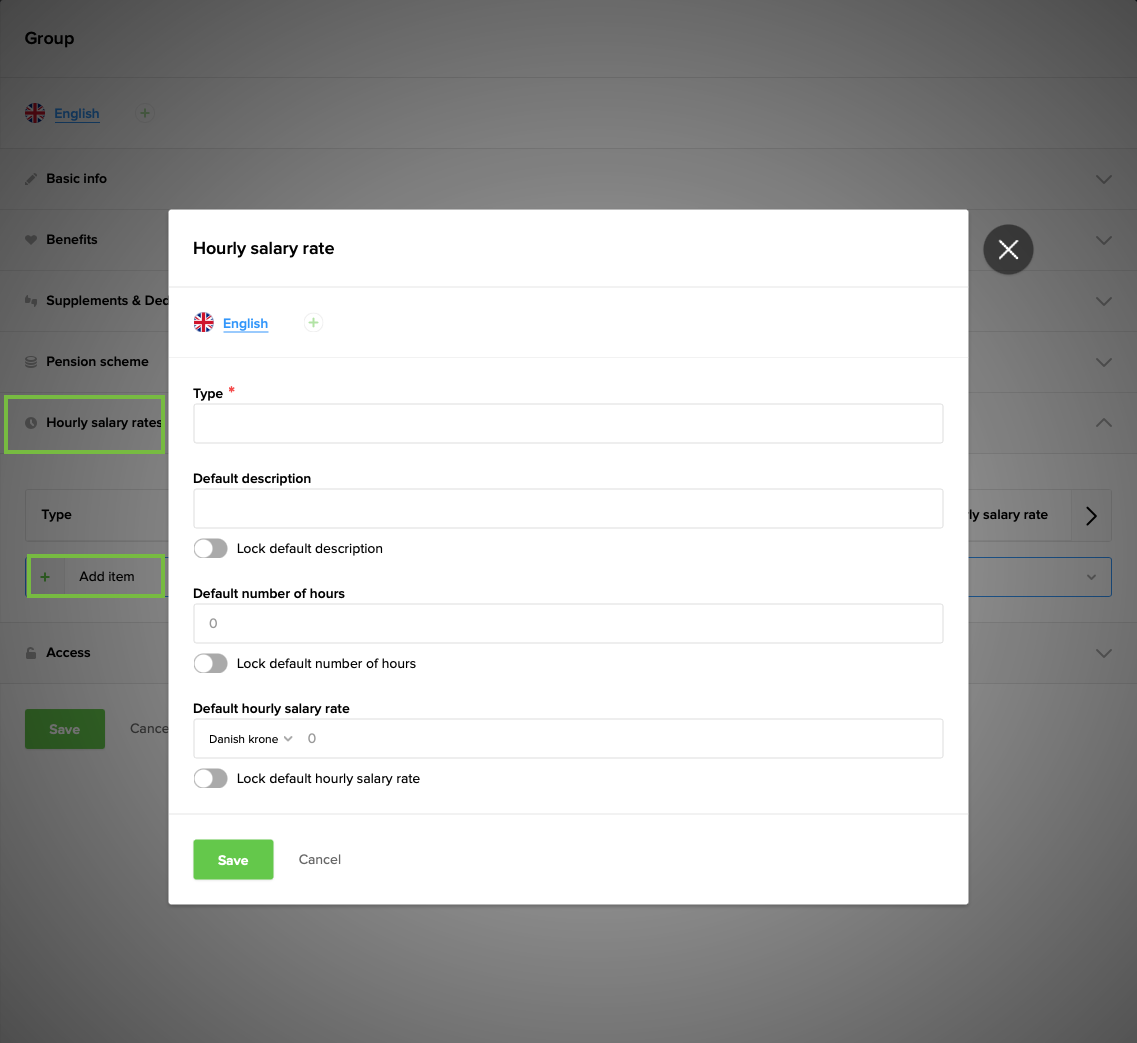Click the plus icon to add another language
The image size is (1137, 1043).
click(x=312, y=322)
